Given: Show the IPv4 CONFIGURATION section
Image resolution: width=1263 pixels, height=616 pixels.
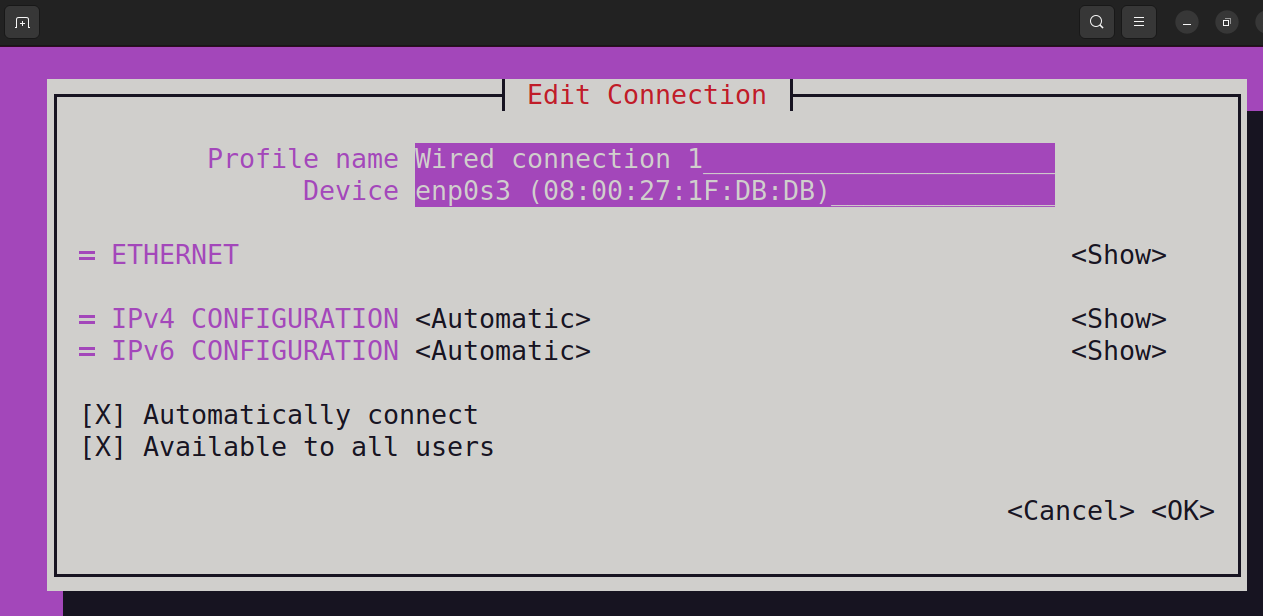Looking at the screenshot, I should [1119, 319].
